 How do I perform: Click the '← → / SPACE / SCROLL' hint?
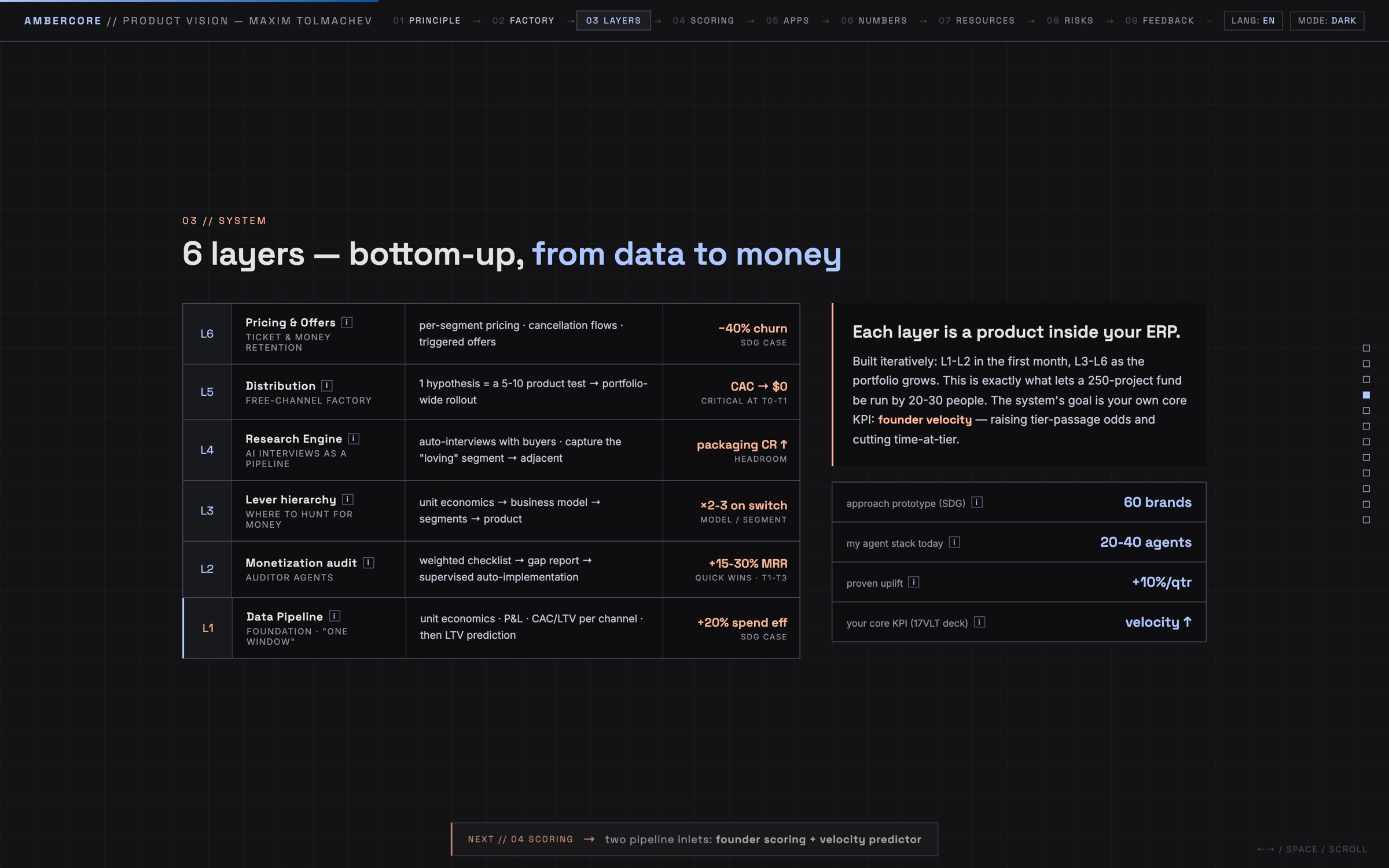coord(1312,849)
